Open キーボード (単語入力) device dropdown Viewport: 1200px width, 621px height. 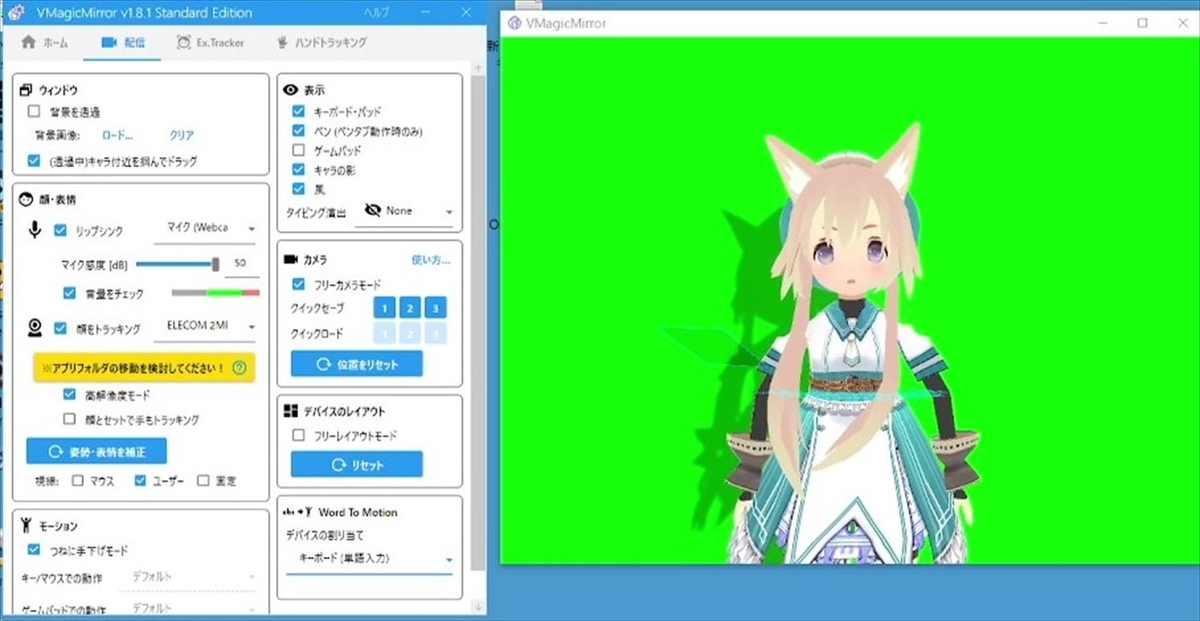[x=369, y=559]
